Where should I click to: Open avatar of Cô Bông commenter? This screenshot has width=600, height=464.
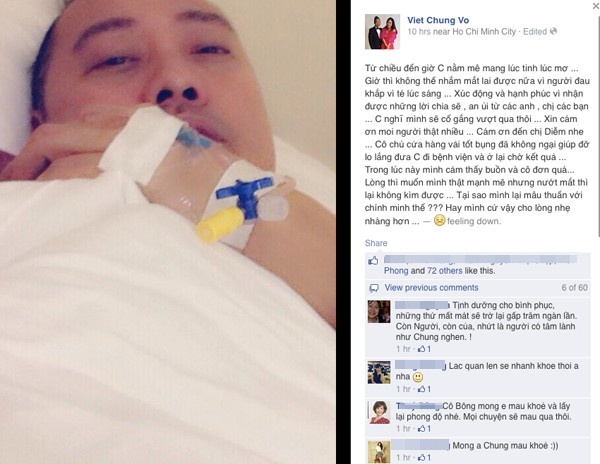coord(379,412)
